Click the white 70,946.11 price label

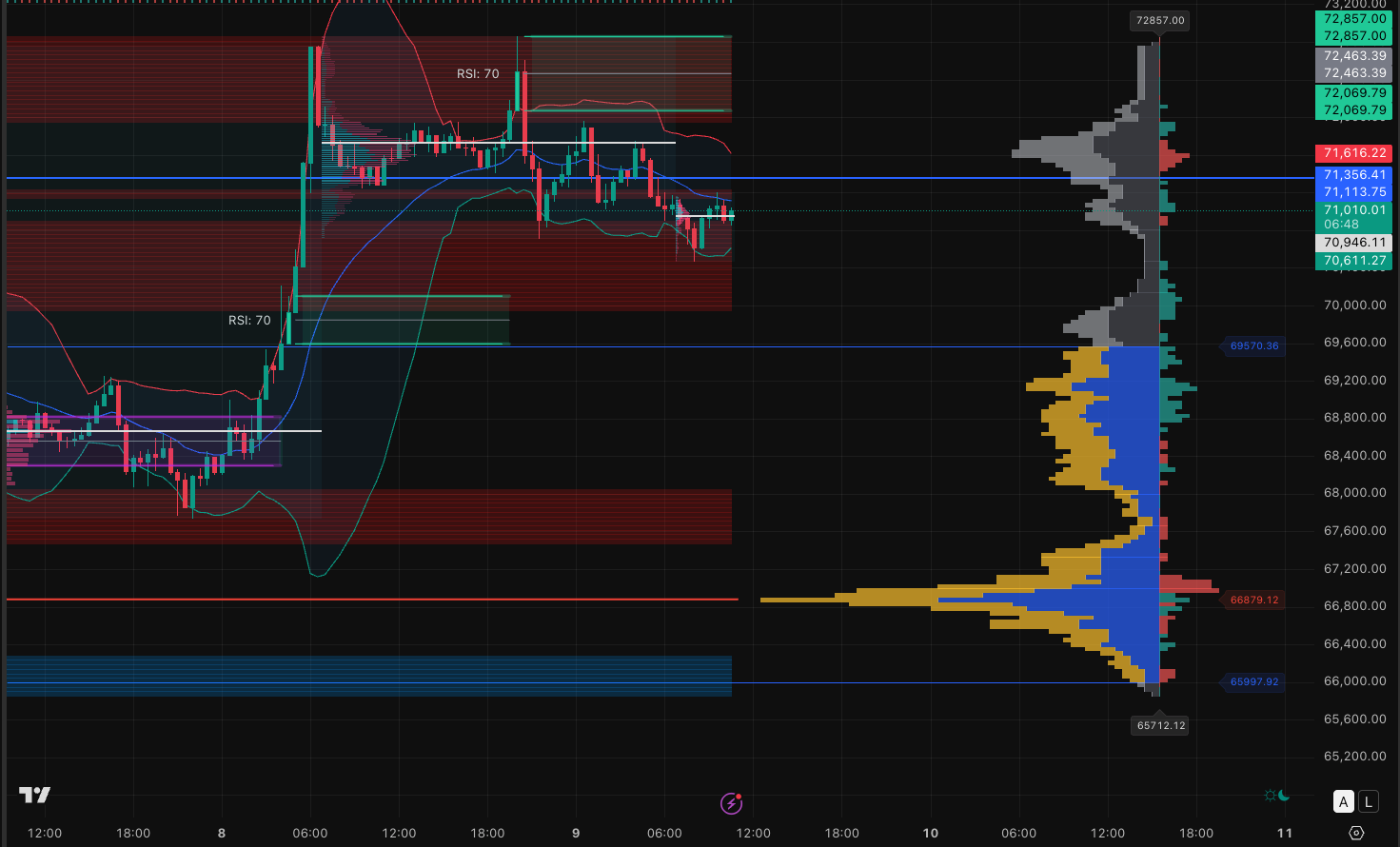[1353, 243]
